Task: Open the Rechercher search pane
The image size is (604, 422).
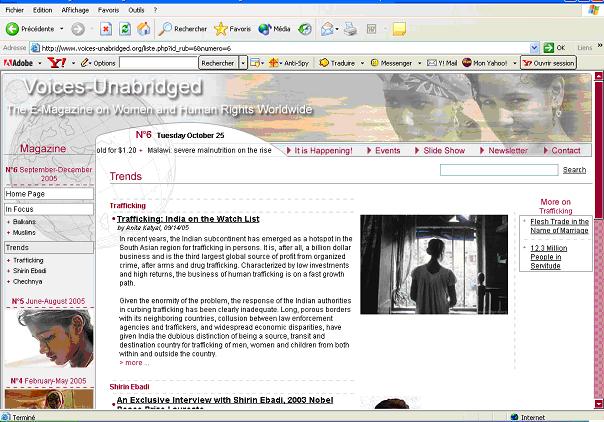Action: click(181, 29)
